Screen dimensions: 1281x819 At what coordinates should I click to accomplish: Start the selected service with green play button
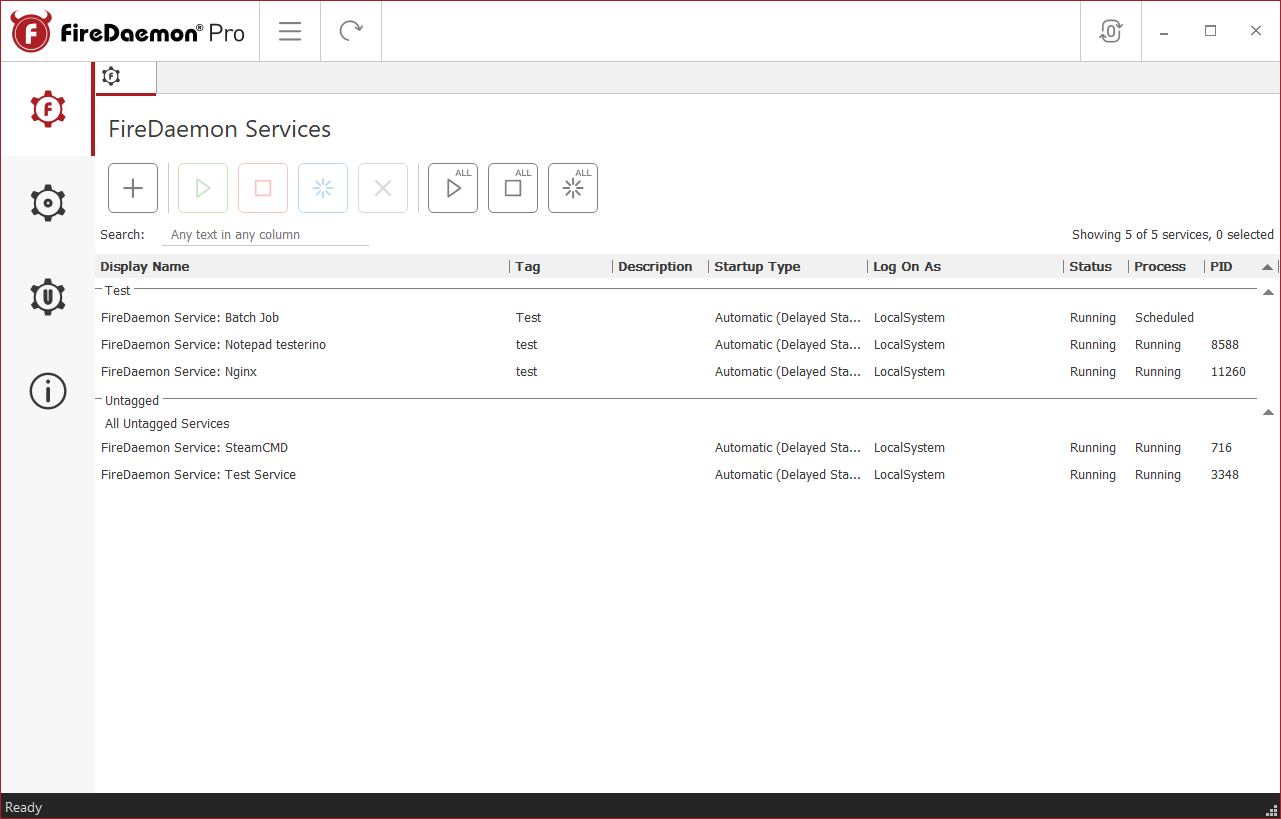203,188
